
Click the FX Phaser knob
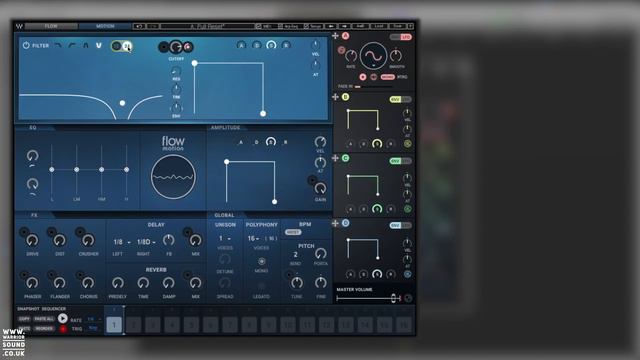tap(32, 282)
